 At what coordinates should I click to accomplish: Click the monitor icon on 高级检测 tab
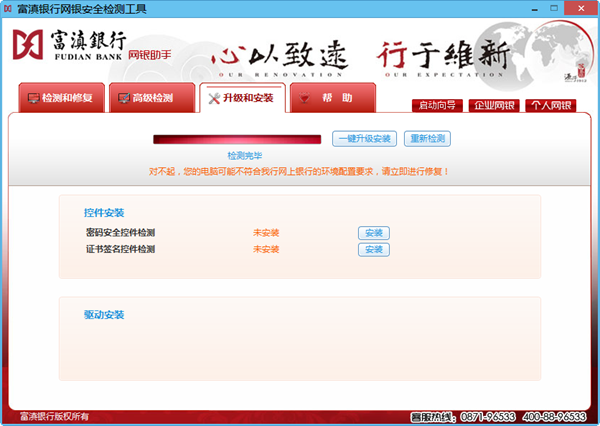(125, 99)
